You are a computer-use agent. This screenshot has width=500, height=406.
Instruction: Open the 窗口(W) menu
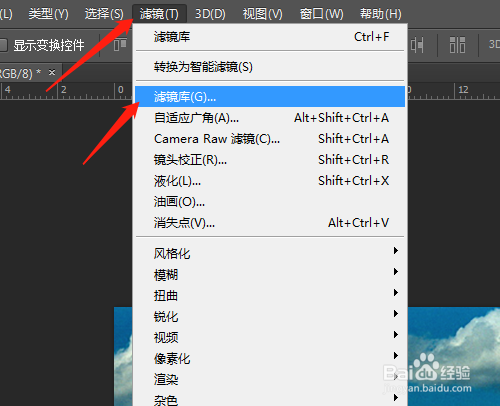coord(321,14)
